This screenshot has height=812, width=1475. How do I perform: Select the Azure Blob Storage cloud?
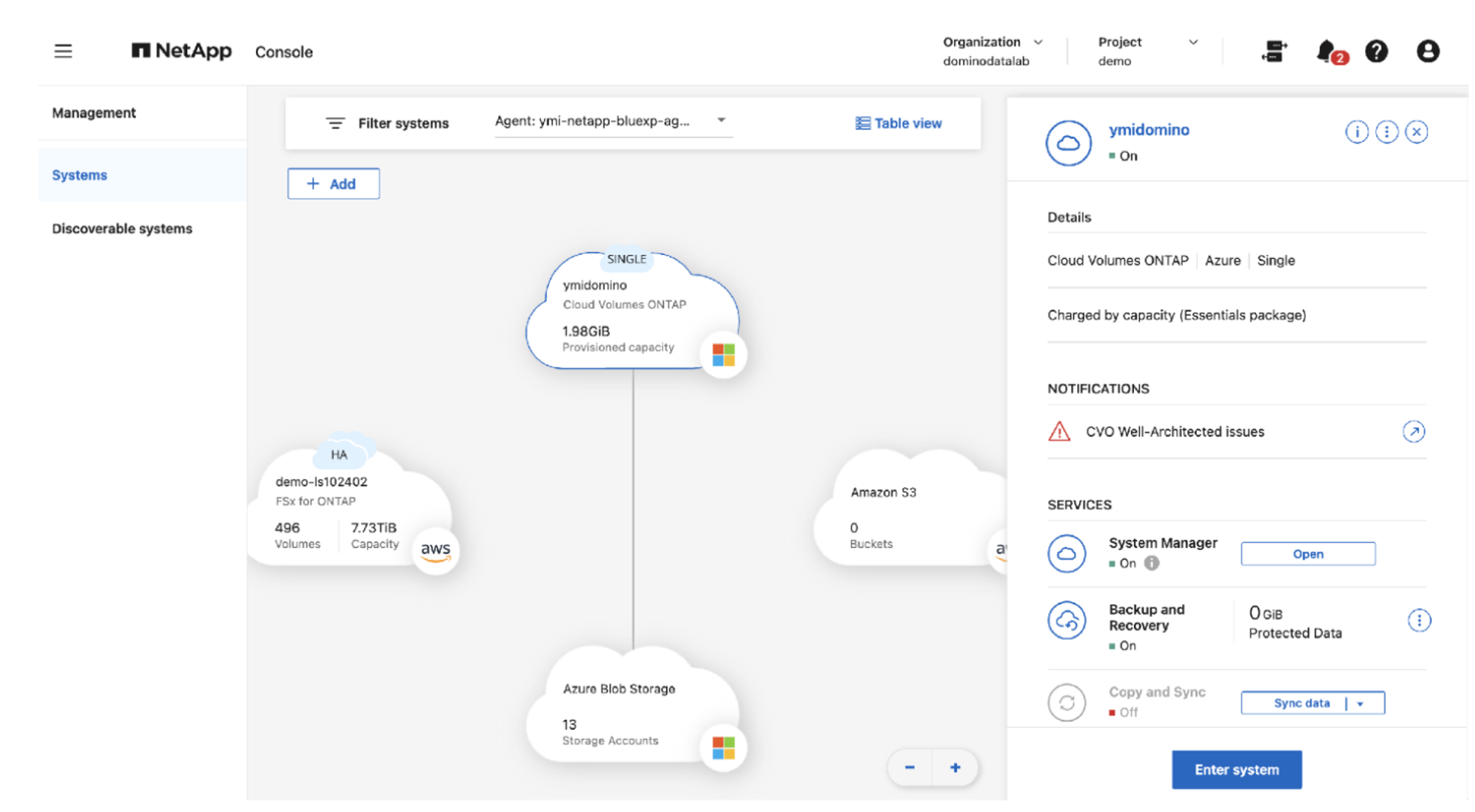[631, 707]
